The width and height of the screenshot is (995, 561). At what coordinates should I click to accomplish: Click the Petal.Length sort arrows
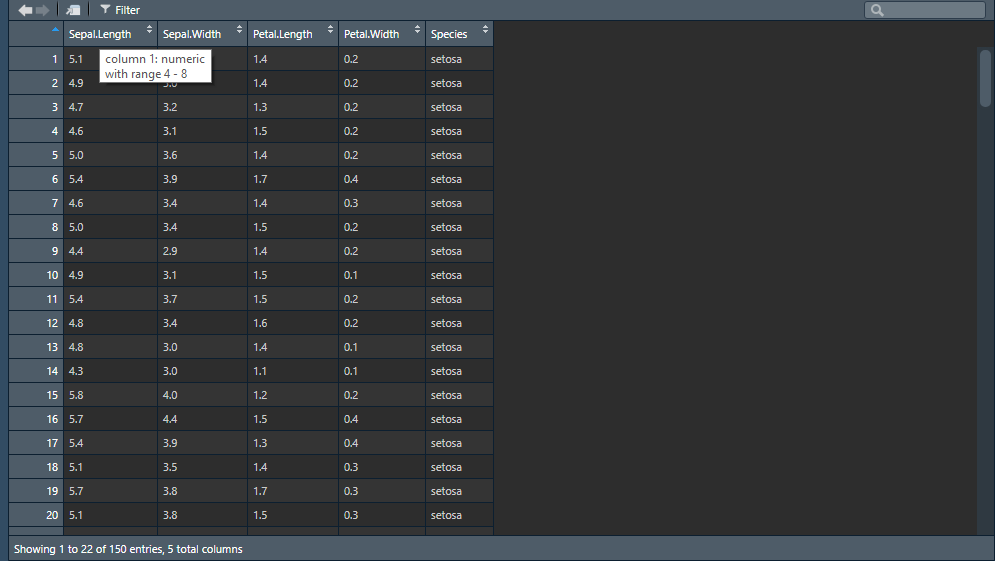tap(330, 30)
